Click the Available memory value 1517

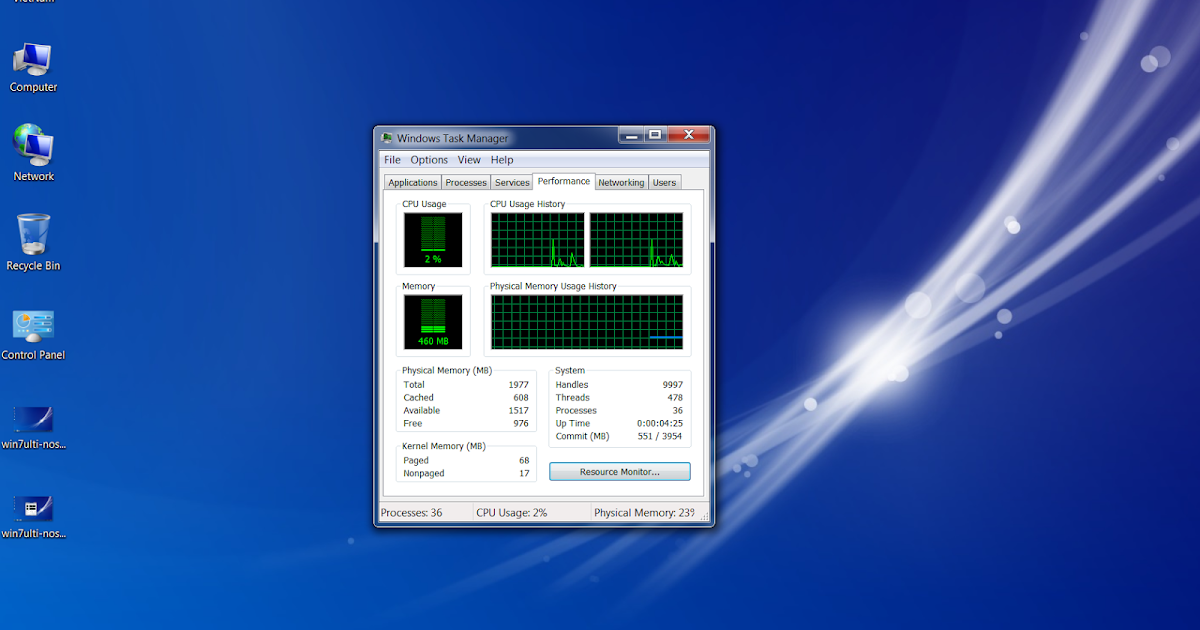(518, 411)
